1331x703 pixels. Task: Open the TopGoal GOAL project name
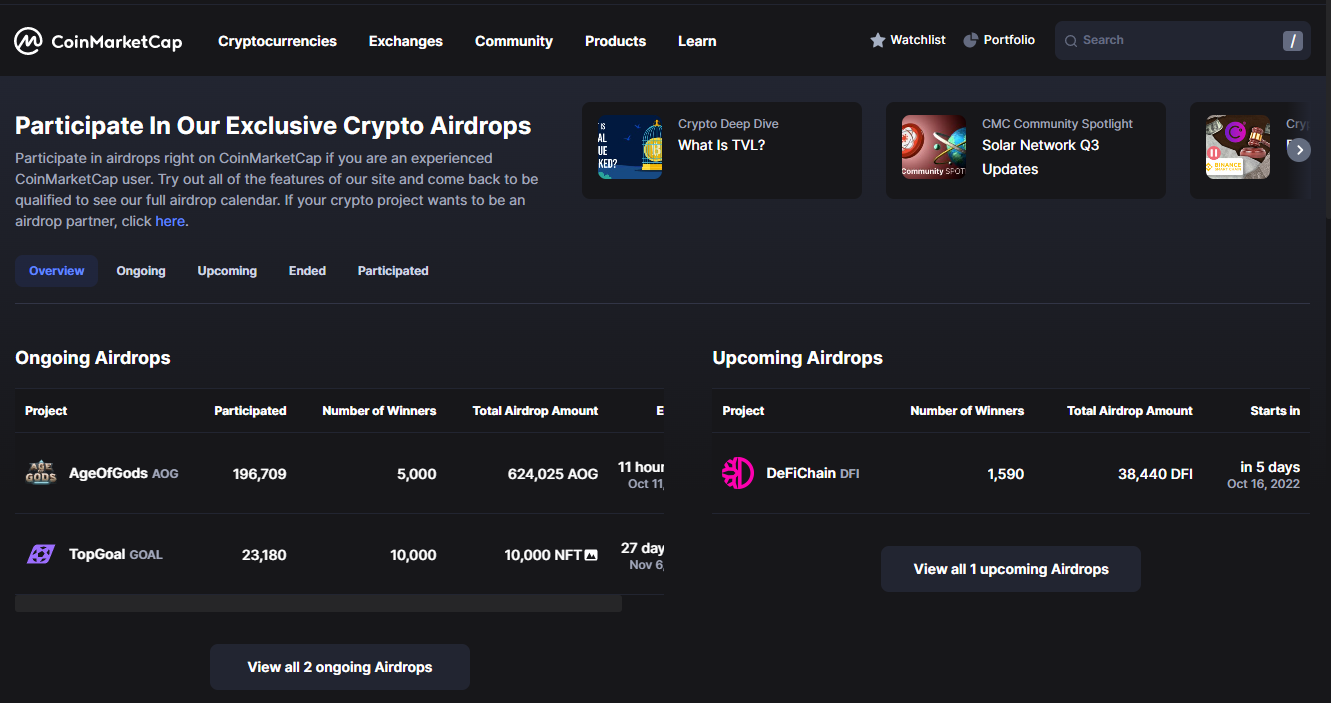pos(115,554)
